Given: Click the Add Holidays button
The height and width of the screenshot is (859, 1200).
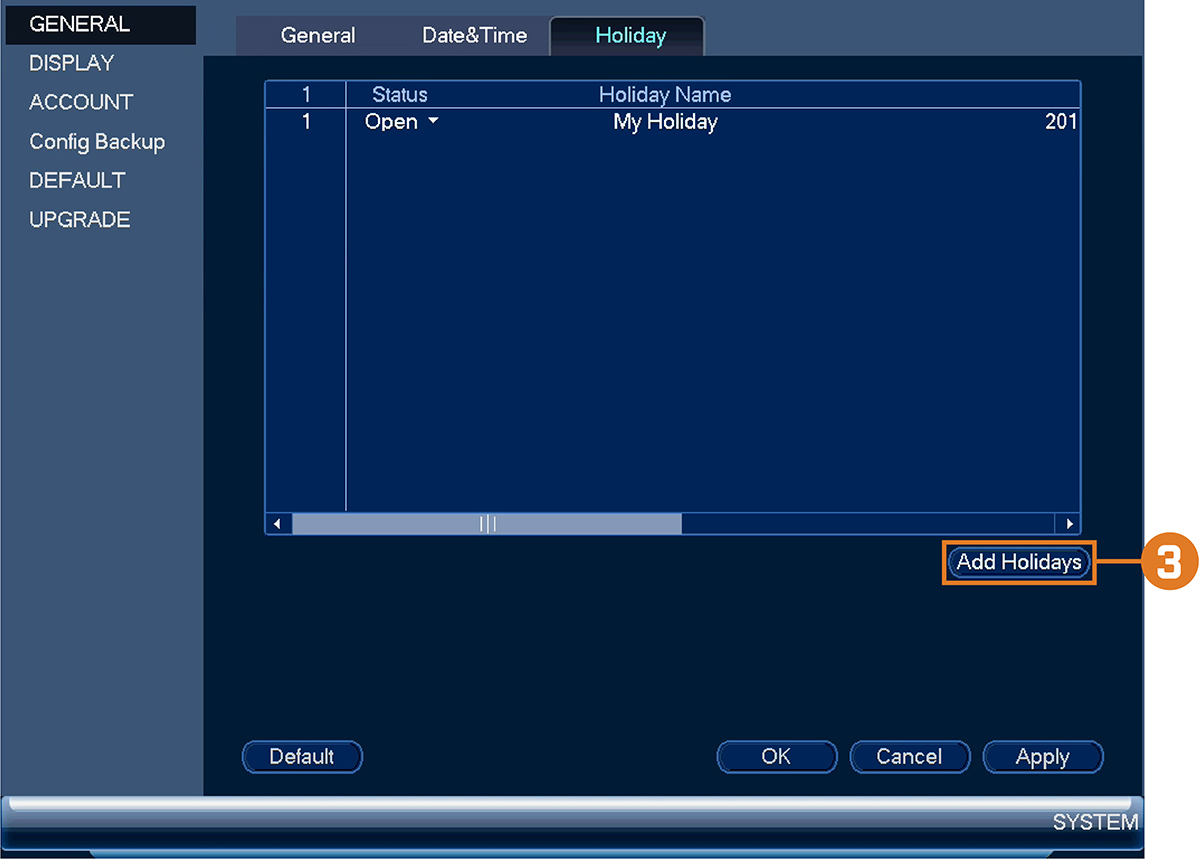Looking at the screenshot, I should [1019, 562].
